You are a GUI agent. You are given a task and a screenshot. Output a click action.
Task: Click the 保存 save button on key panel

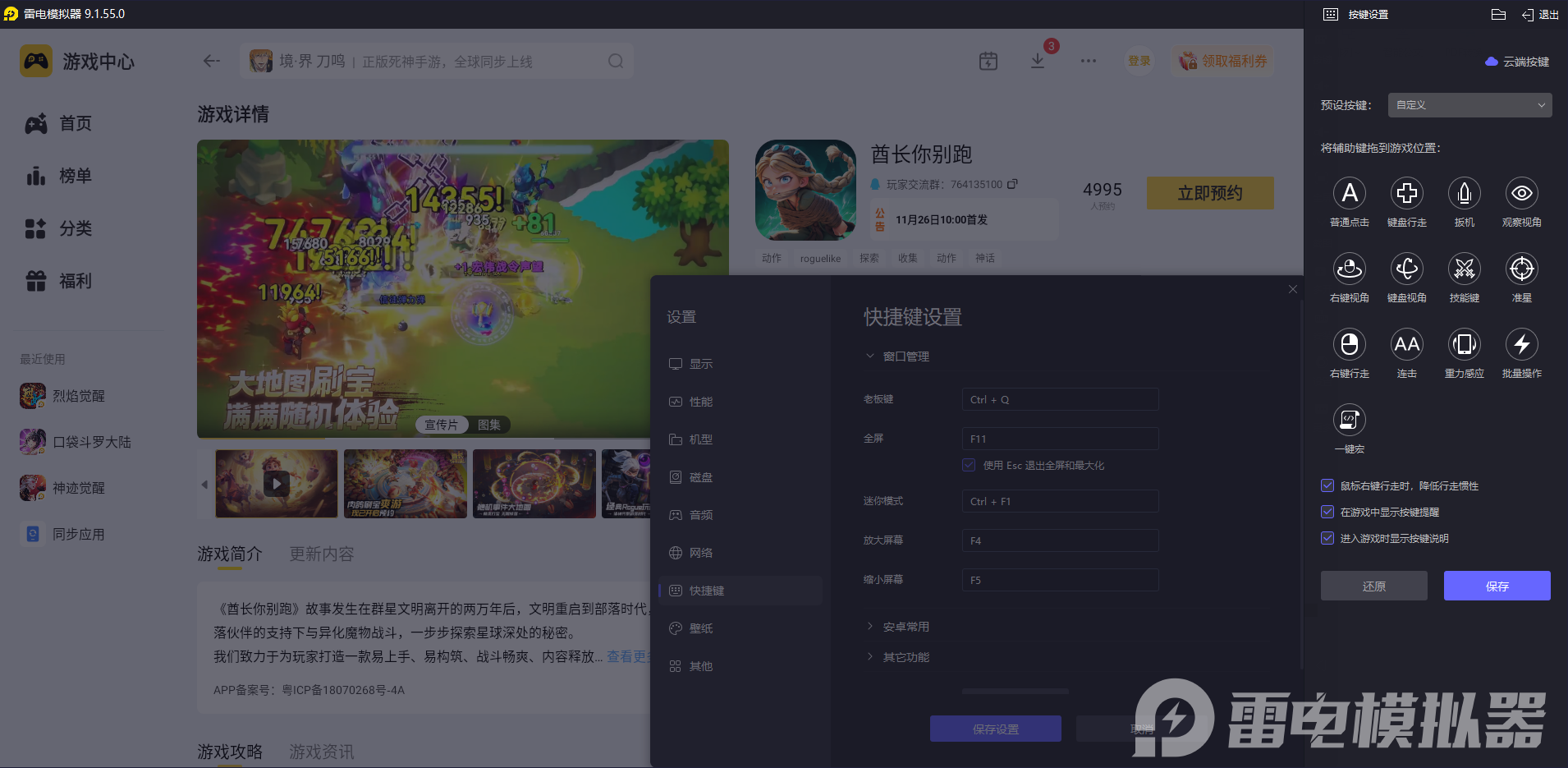tap(1496, 586)
